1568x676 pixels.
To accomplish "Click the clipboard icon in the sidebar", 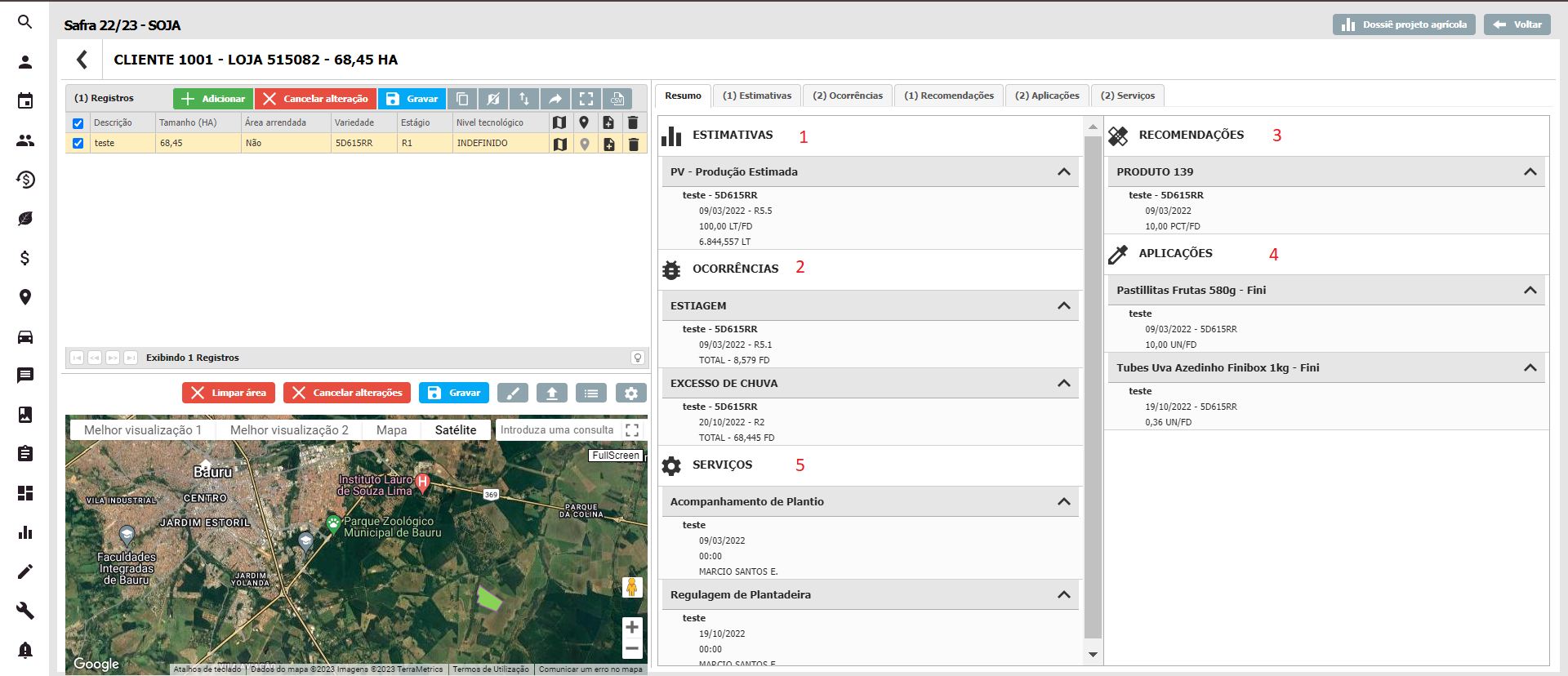I will pyautogui.click(x=25, y=454).
